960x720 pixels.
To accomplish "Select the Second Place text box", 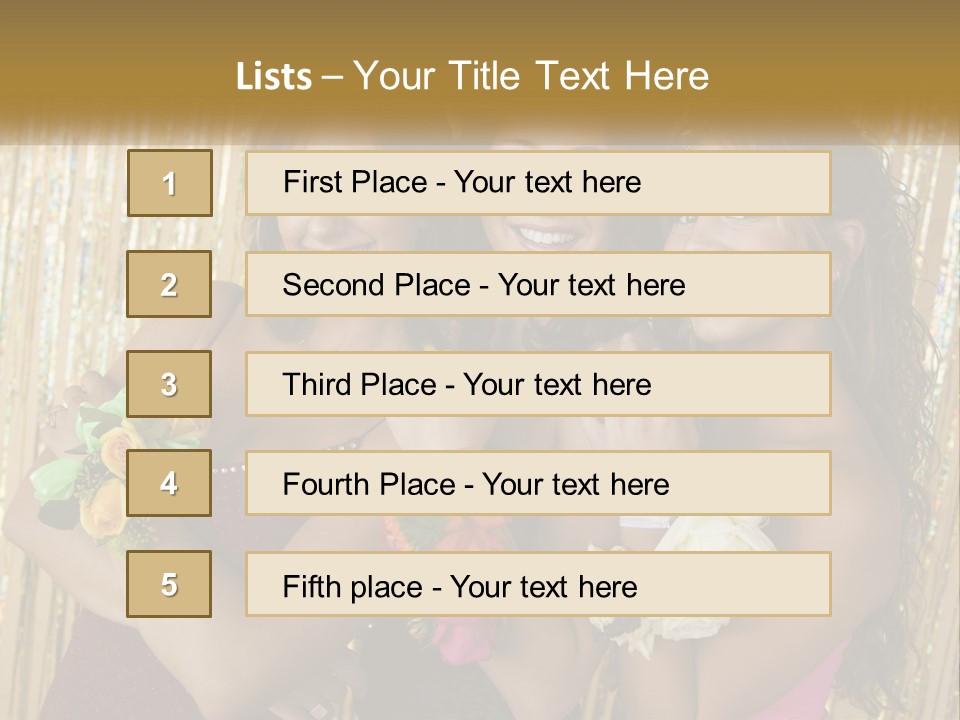I will coord(538,284).
